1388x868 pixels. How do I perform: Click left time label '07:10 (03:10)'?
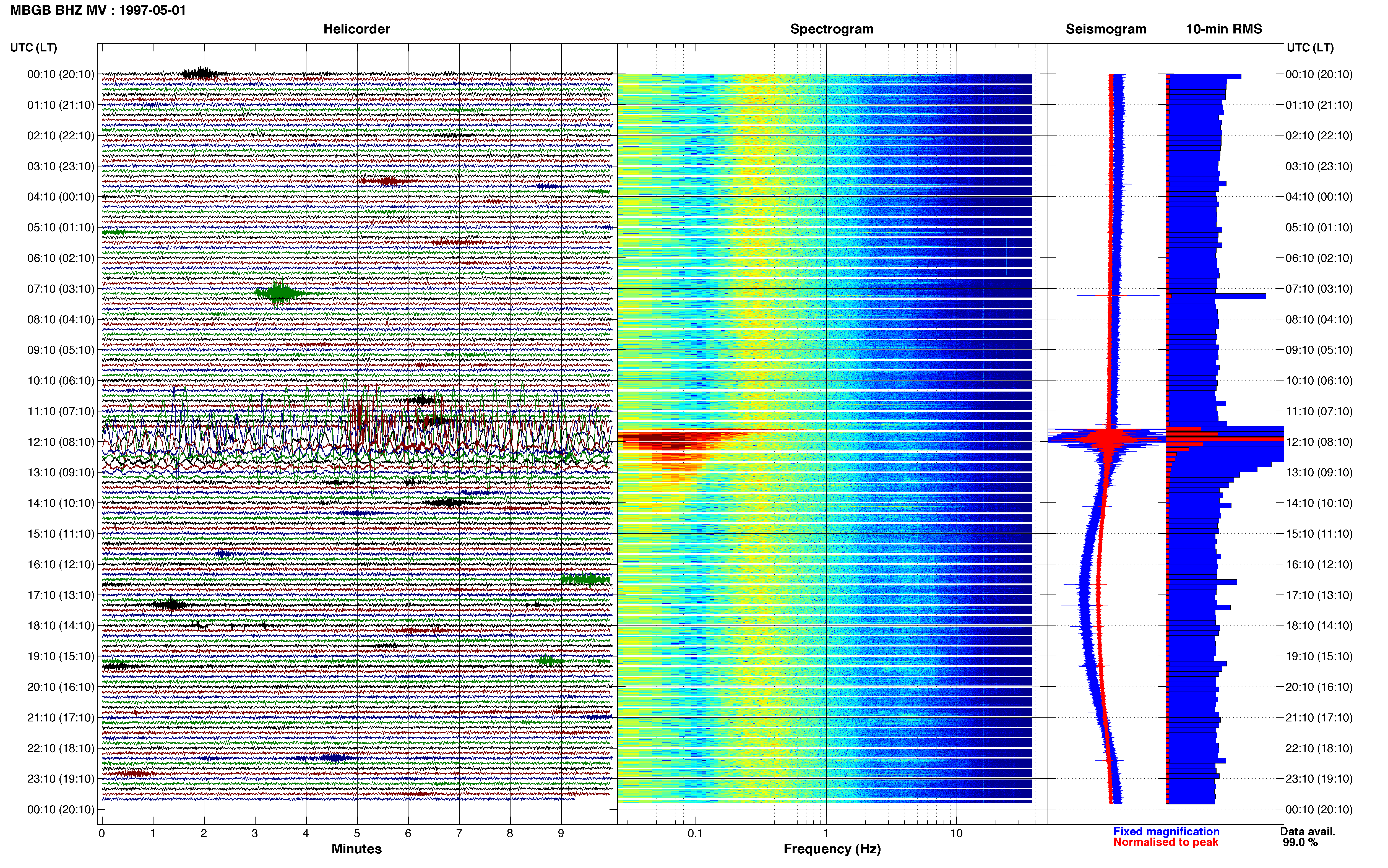[x=61, y=289]
